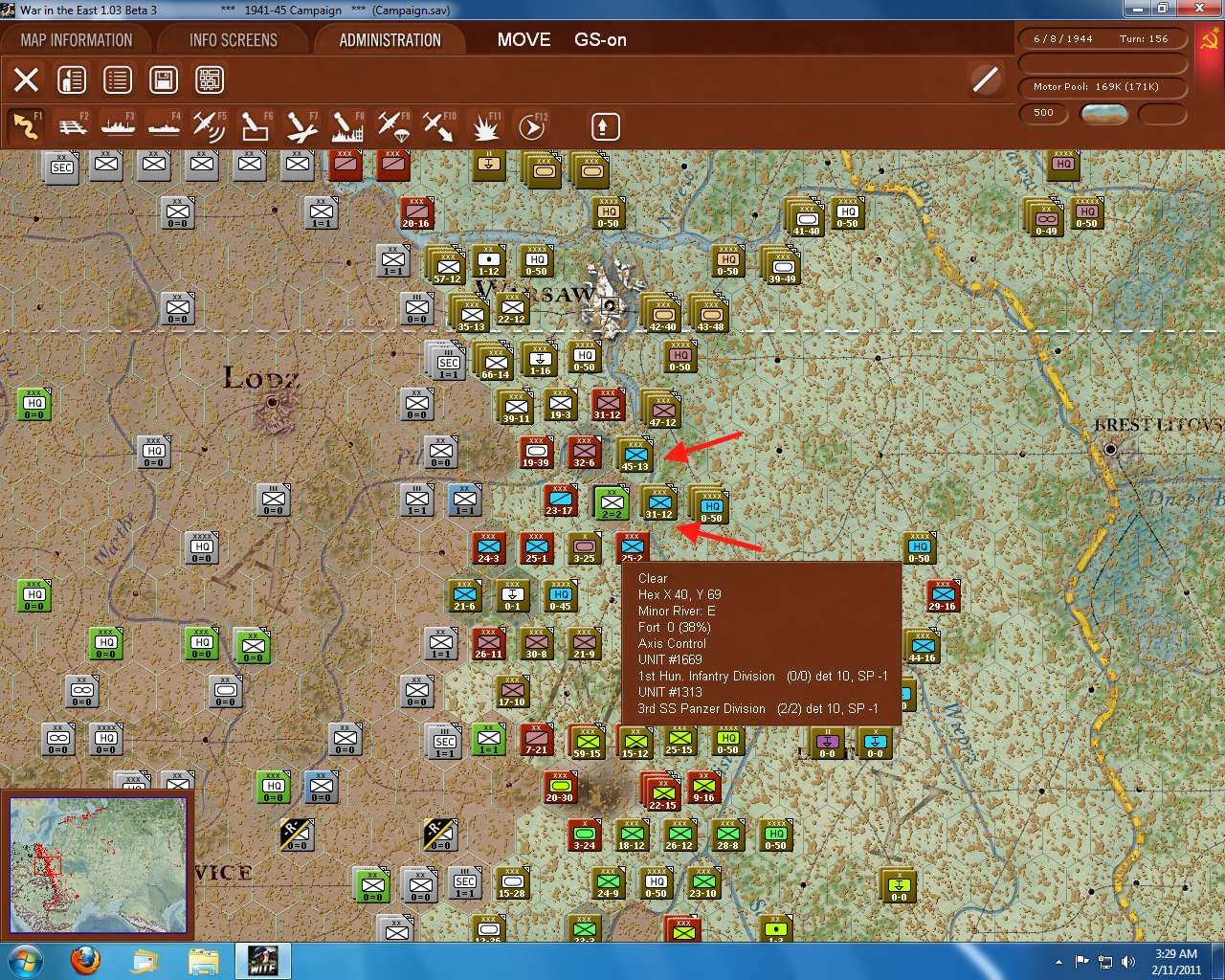Viewport: 1225px width, 980px height.
Task: Select the 32-6 unit counter
Action: pyautogui.click(x=584, y=453)
